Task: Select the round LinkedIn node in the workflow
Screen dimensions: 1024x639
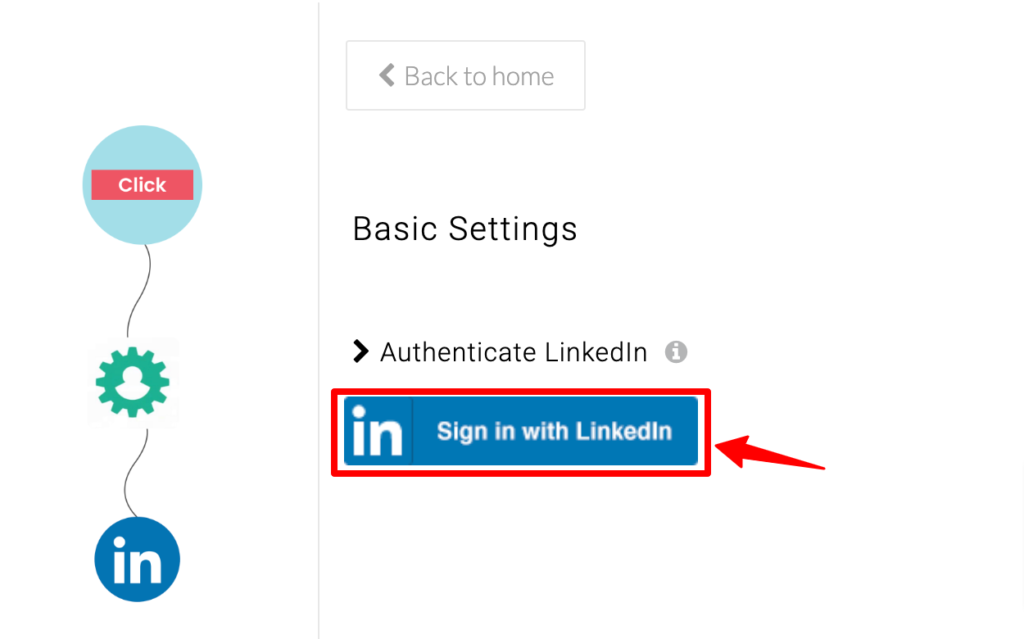Action: pyautogui.click(x=137, y=559)
